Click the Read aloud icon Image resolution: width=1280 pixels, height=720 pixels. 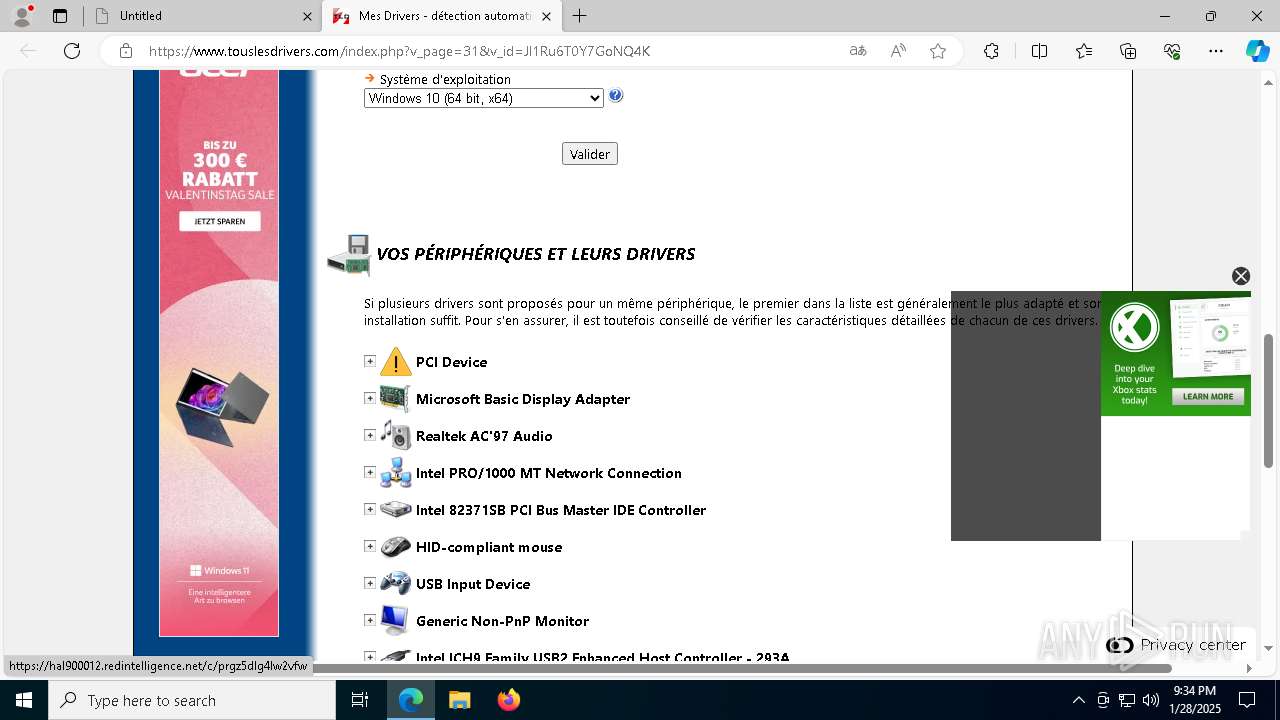[898, 51]
